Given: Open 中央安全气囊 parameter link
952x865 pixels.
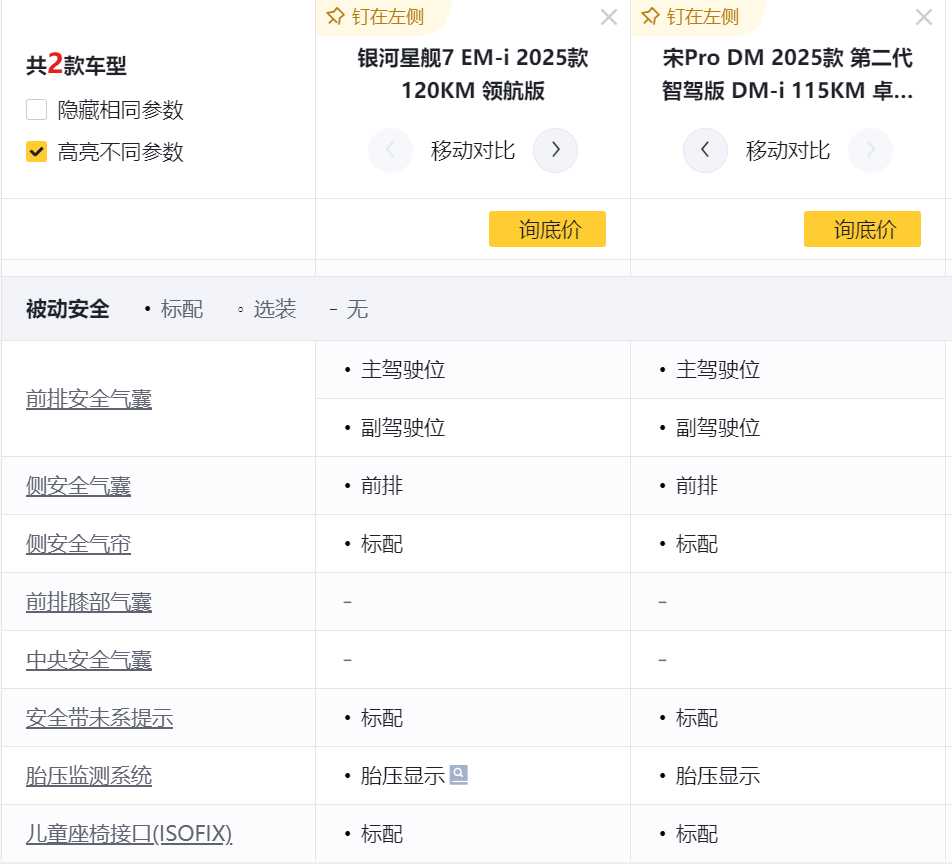Looking at the screenshot, I should [x=89, y=660].
